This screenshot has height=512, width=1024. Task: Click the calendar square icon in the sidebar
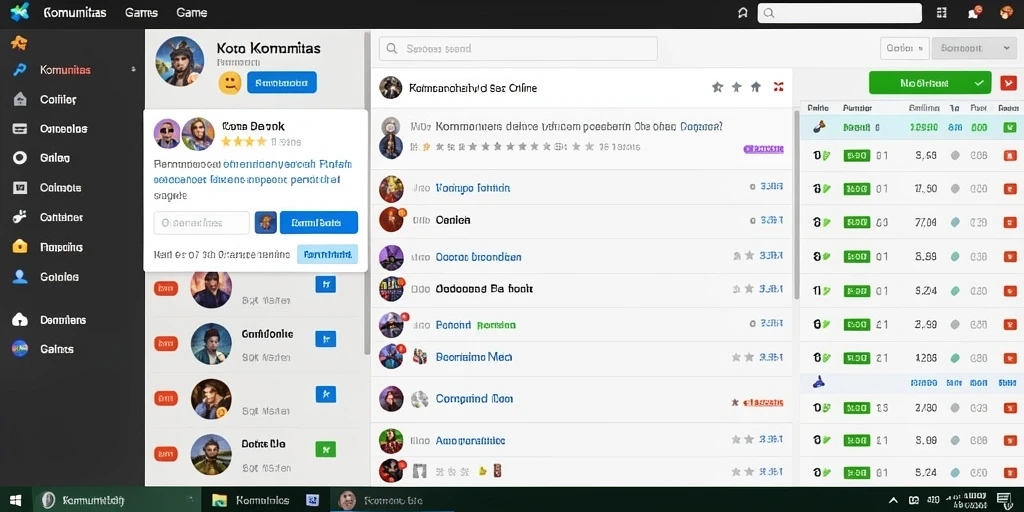point(20,187)
